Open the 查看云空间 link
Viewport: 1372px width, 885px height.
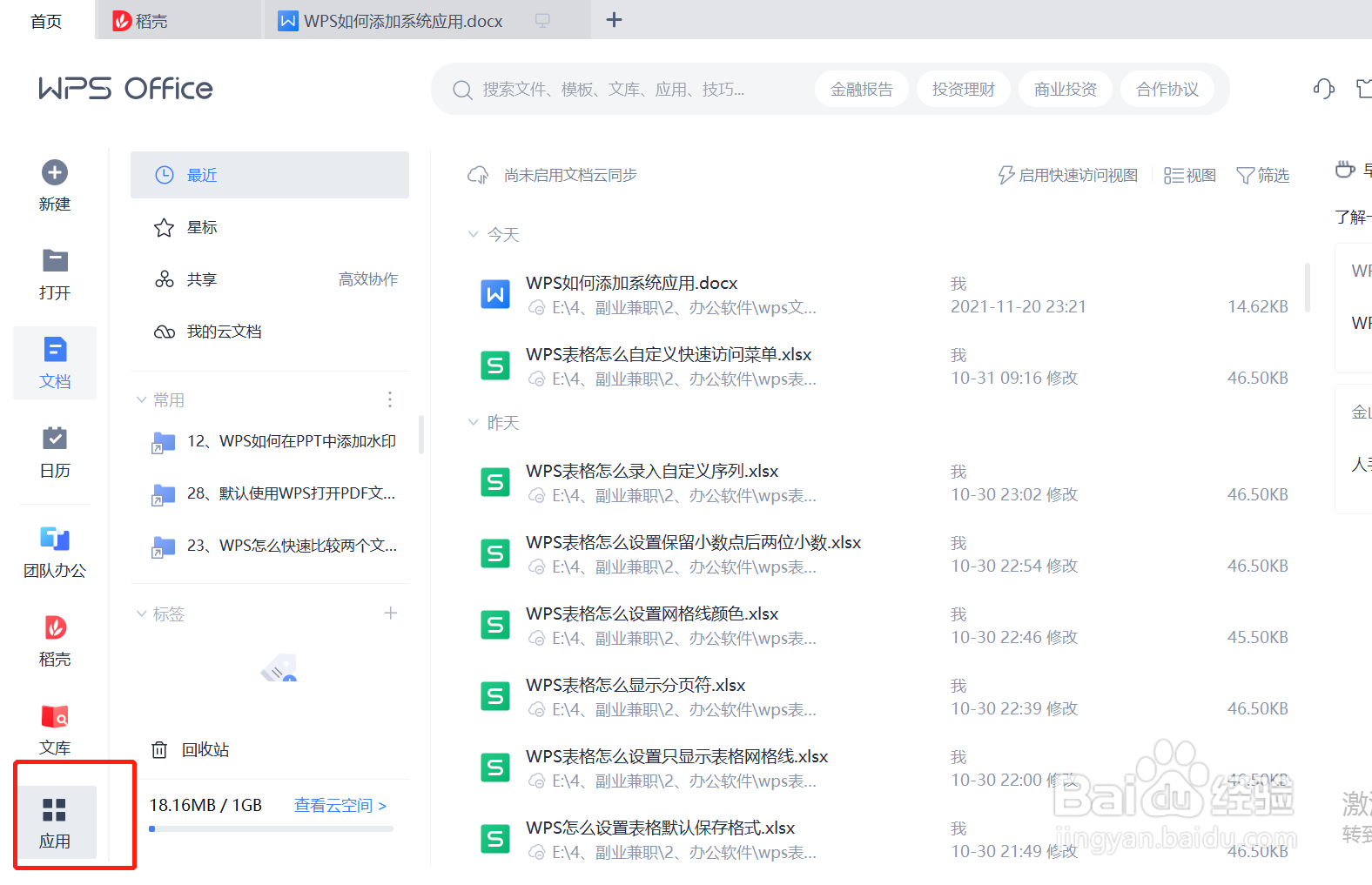[340, 806]
